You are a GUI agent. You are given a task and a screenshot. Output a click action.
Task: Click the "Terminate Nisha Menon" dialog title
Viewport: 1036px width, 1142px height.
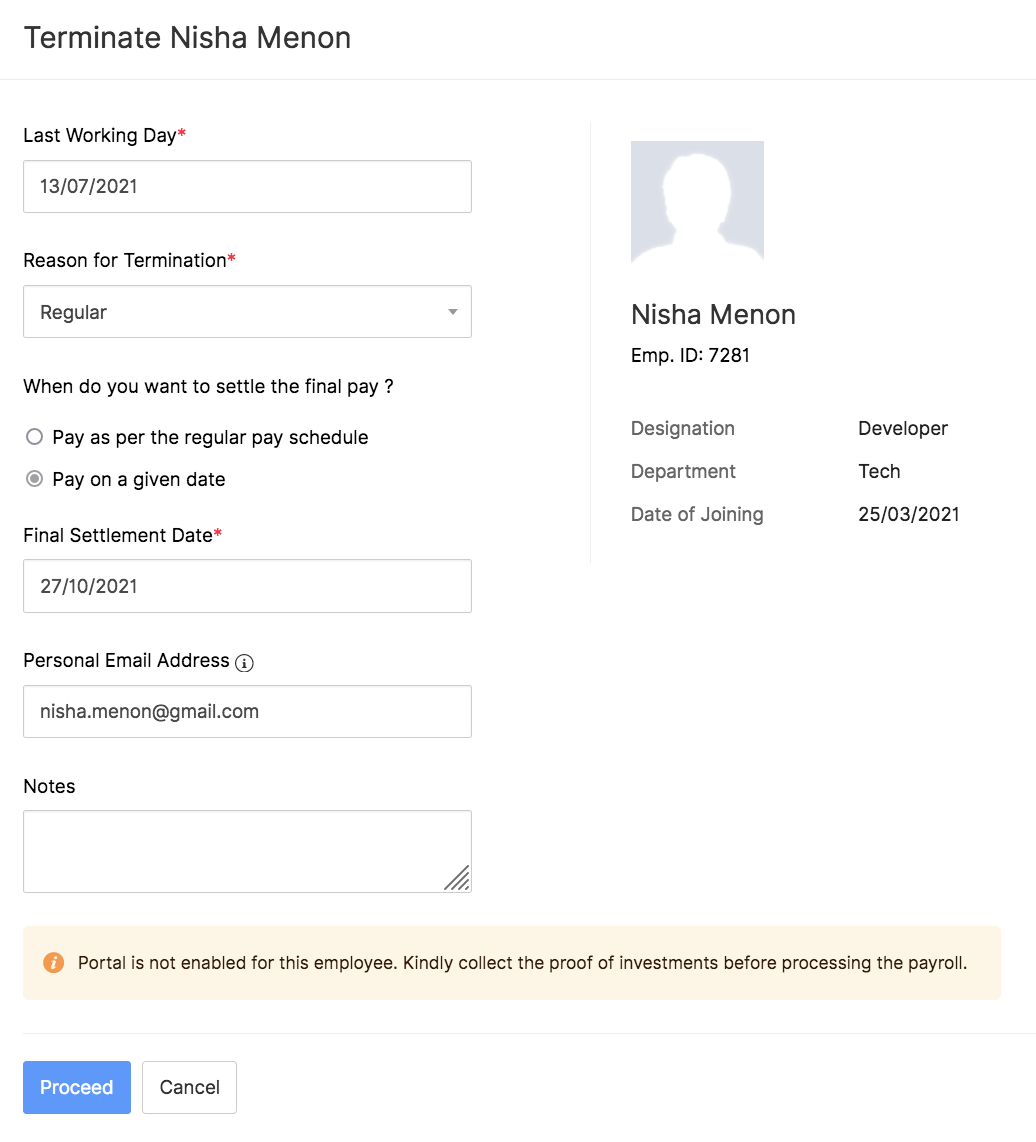pyautogui.click(x=187, y=38)
